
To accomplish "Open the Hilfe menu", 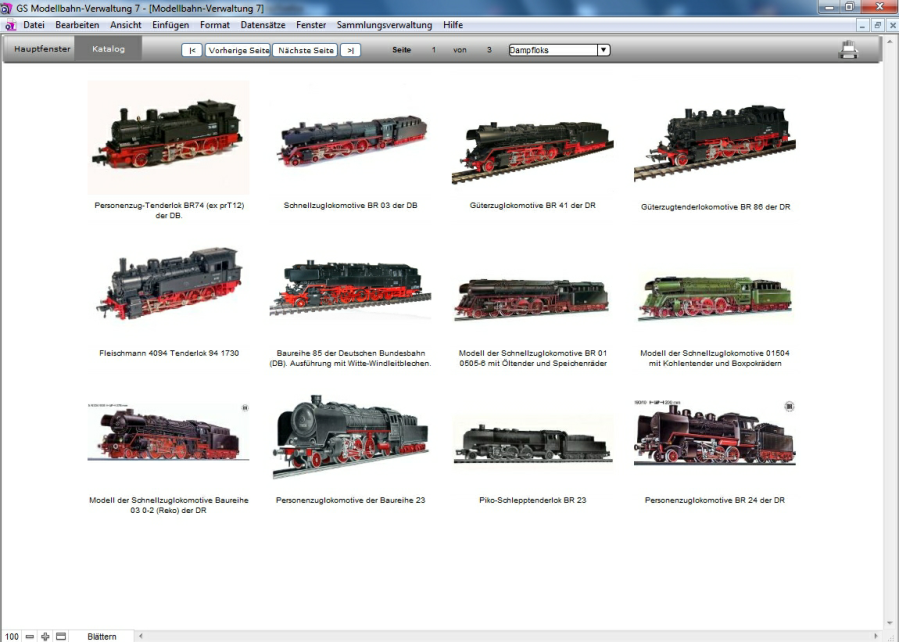I will point(453,25).
